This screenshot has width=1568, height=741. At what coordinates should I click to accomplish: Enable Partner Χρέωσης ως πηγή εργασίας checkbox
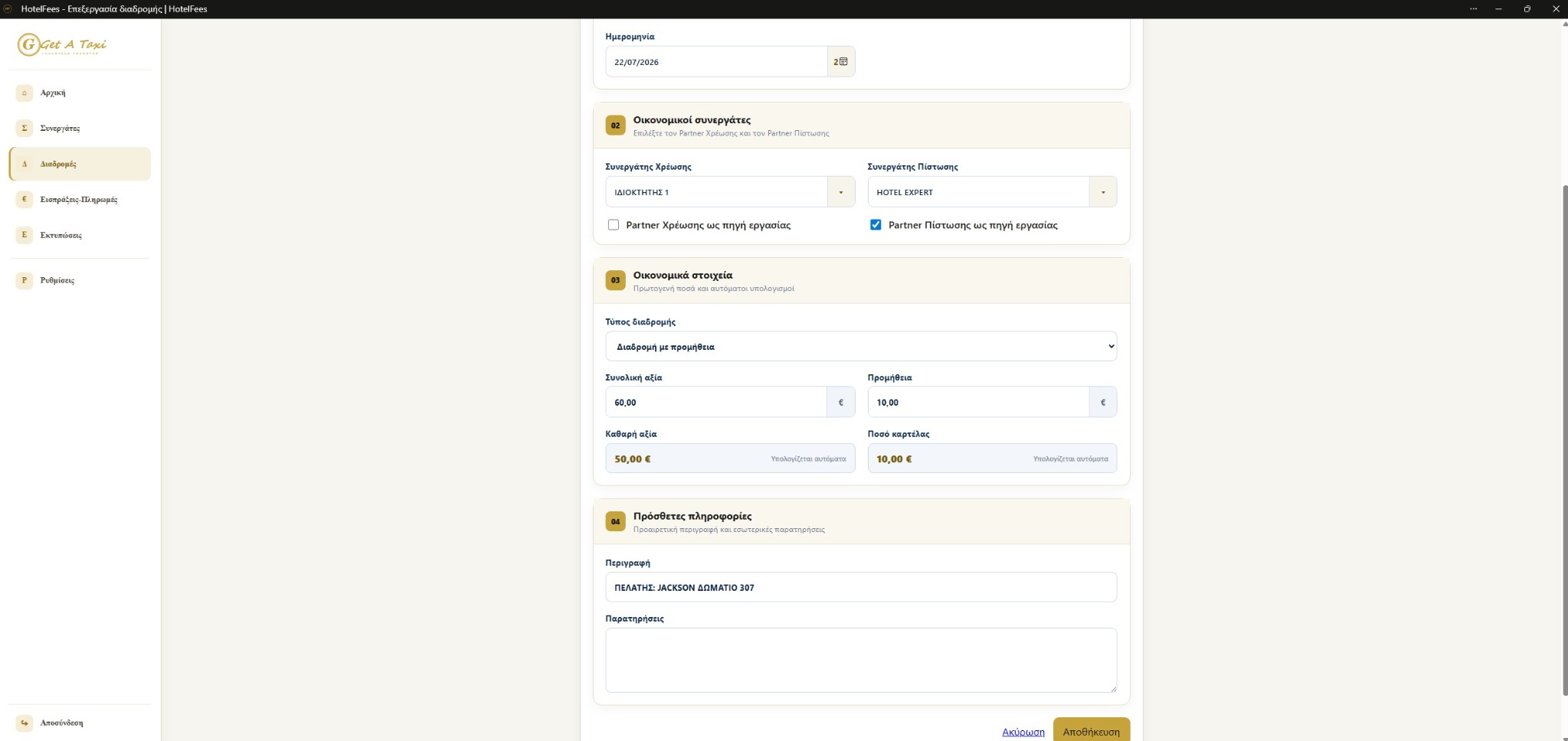[x=614, y=225]
